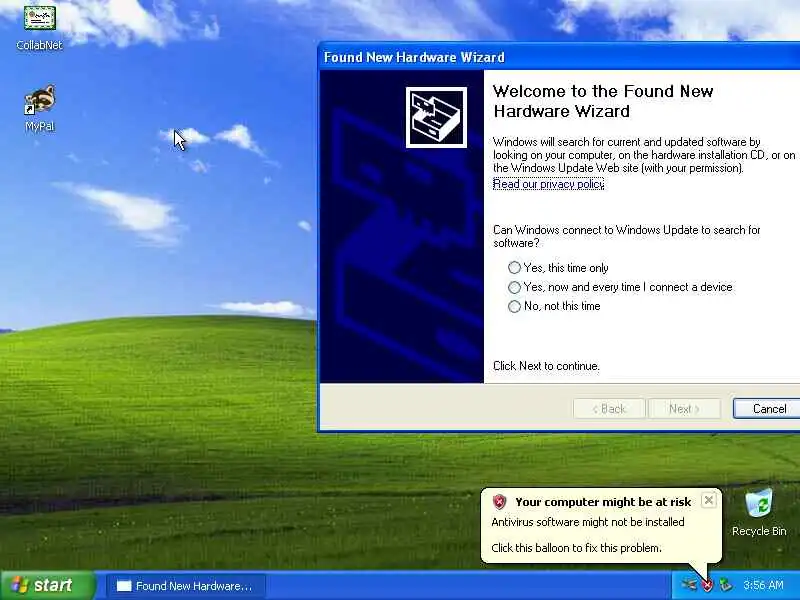This screenshot has height=600, width=800.
Task: Click the Found New Hardware Wizard title bar
Action: (559, 57)
